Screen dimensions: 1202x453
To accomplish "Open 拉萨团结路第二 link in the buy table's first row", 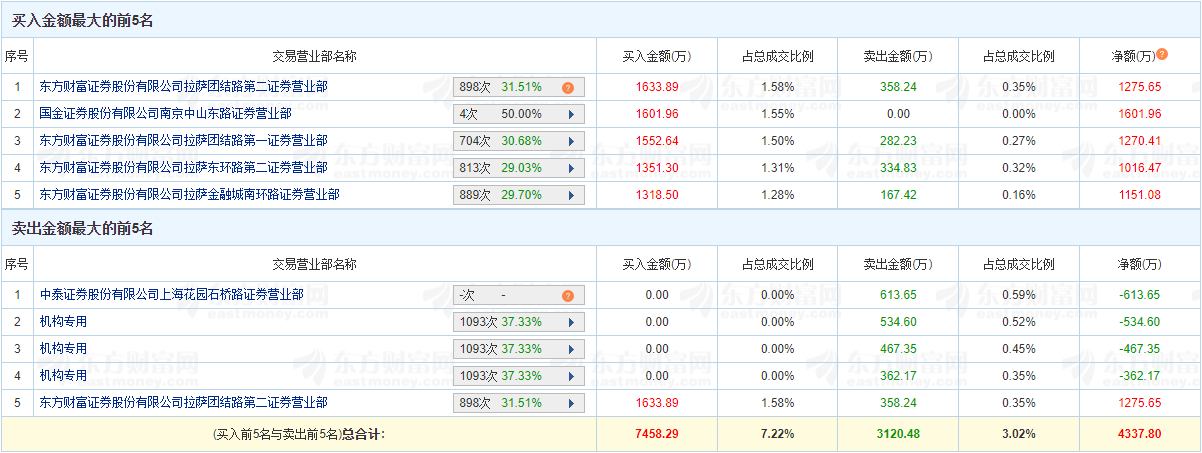I will click(x=183, y=87).
